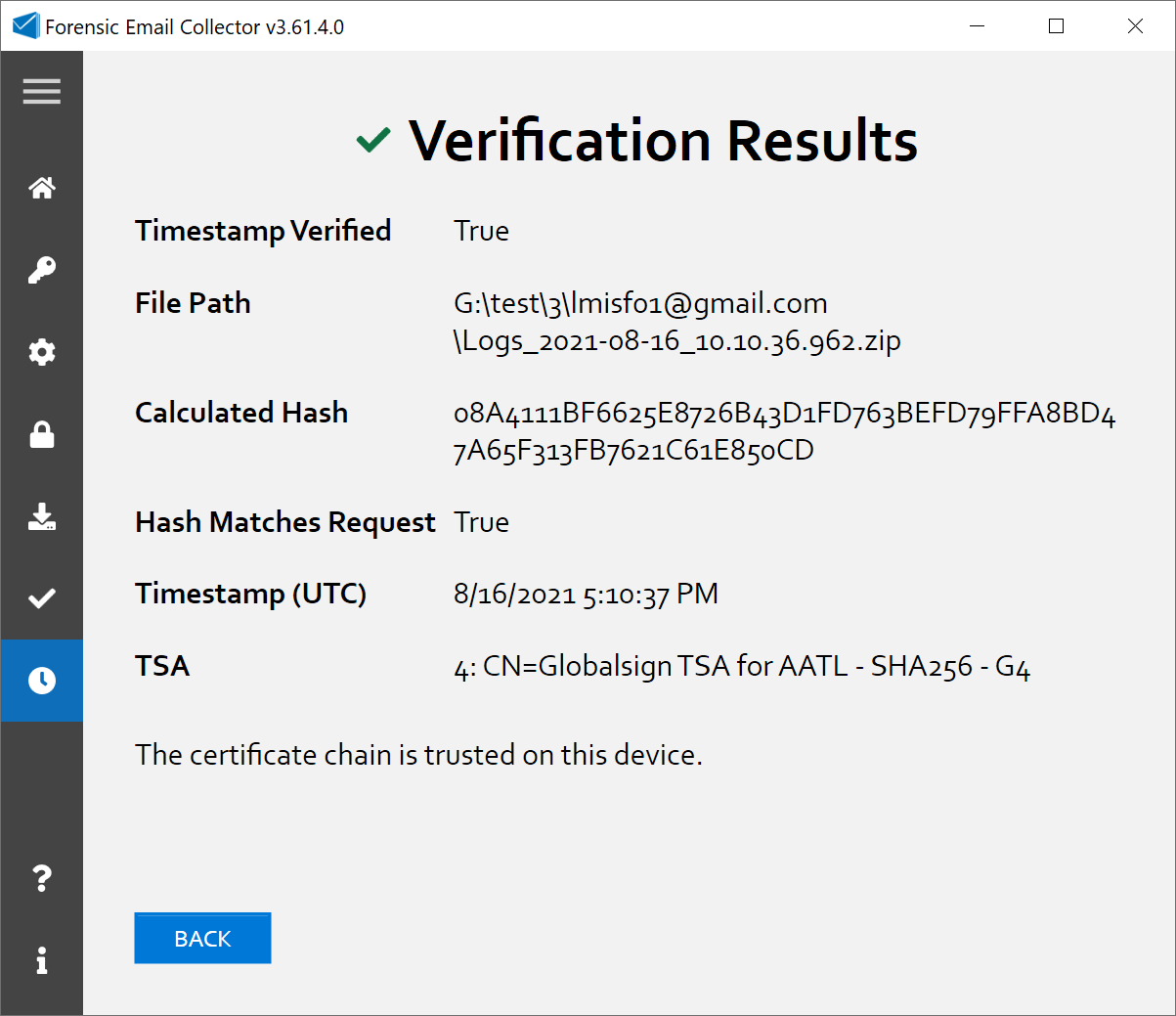Select the checkmark icon in sidebar
1176x1016 pixels.
click(42, 598)
